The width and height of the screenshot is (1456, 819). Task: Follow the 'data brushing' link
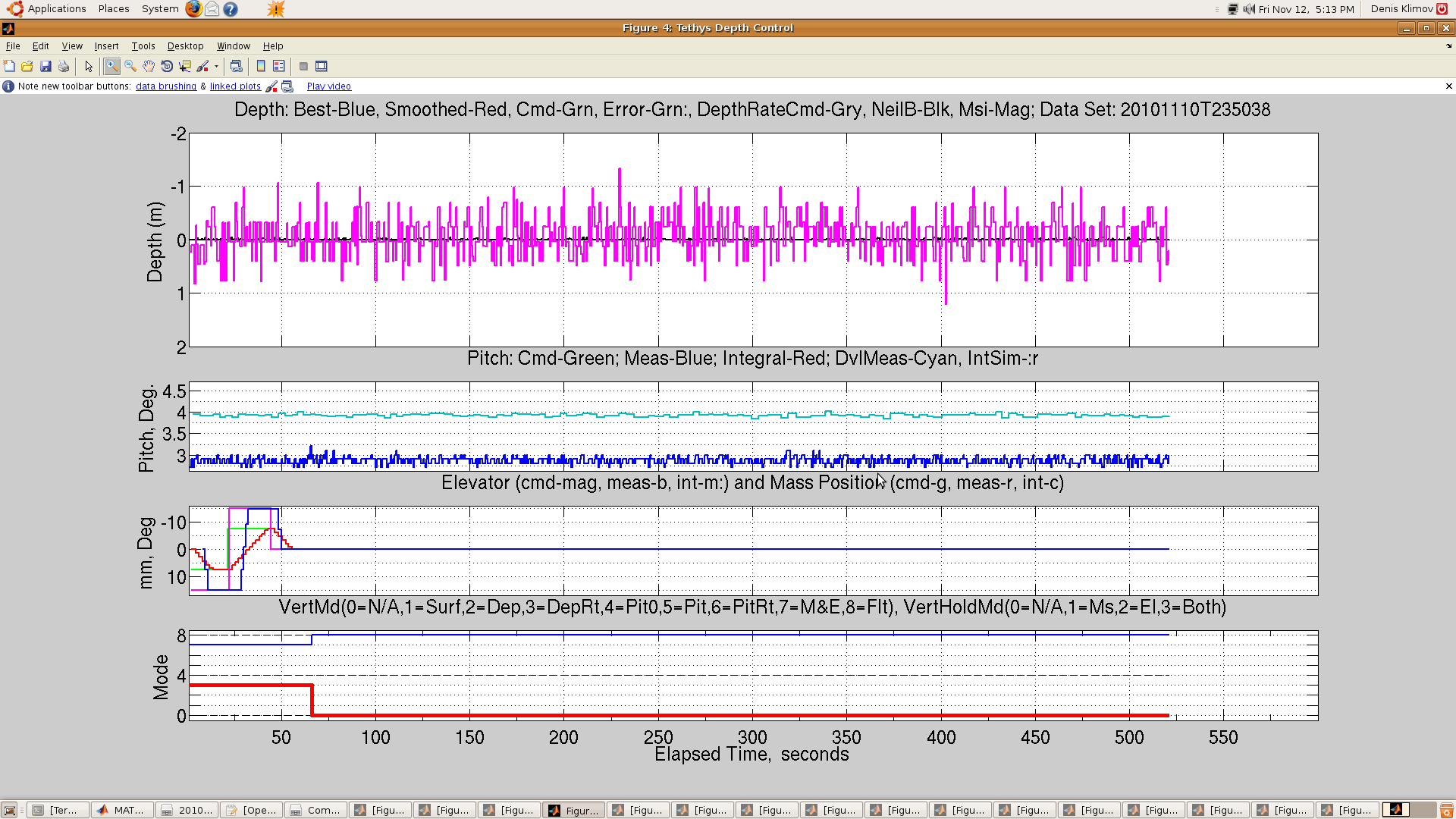166,86
